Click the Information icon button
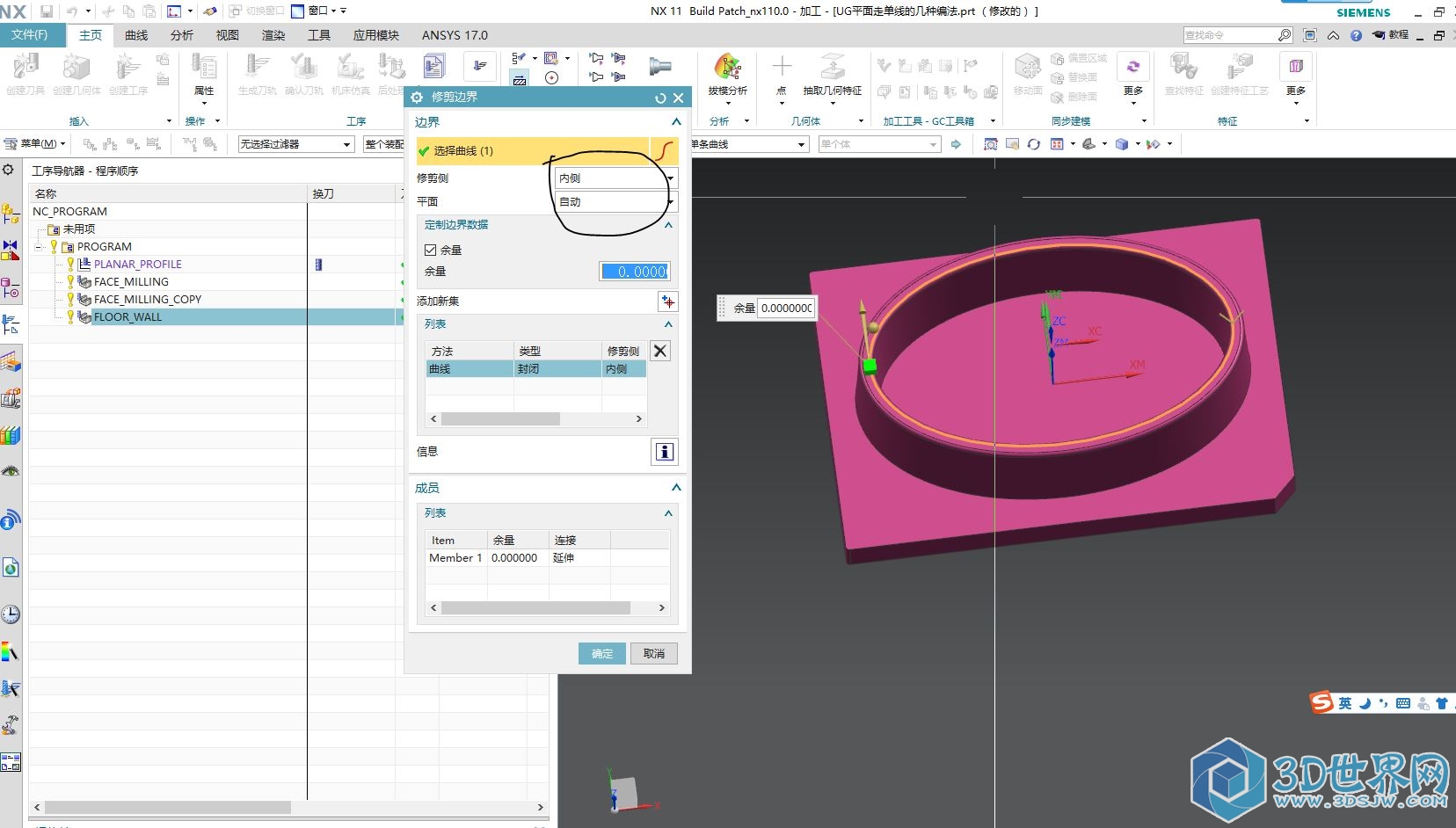Viewport: 1456px width, 828px height. coord(665,452)
